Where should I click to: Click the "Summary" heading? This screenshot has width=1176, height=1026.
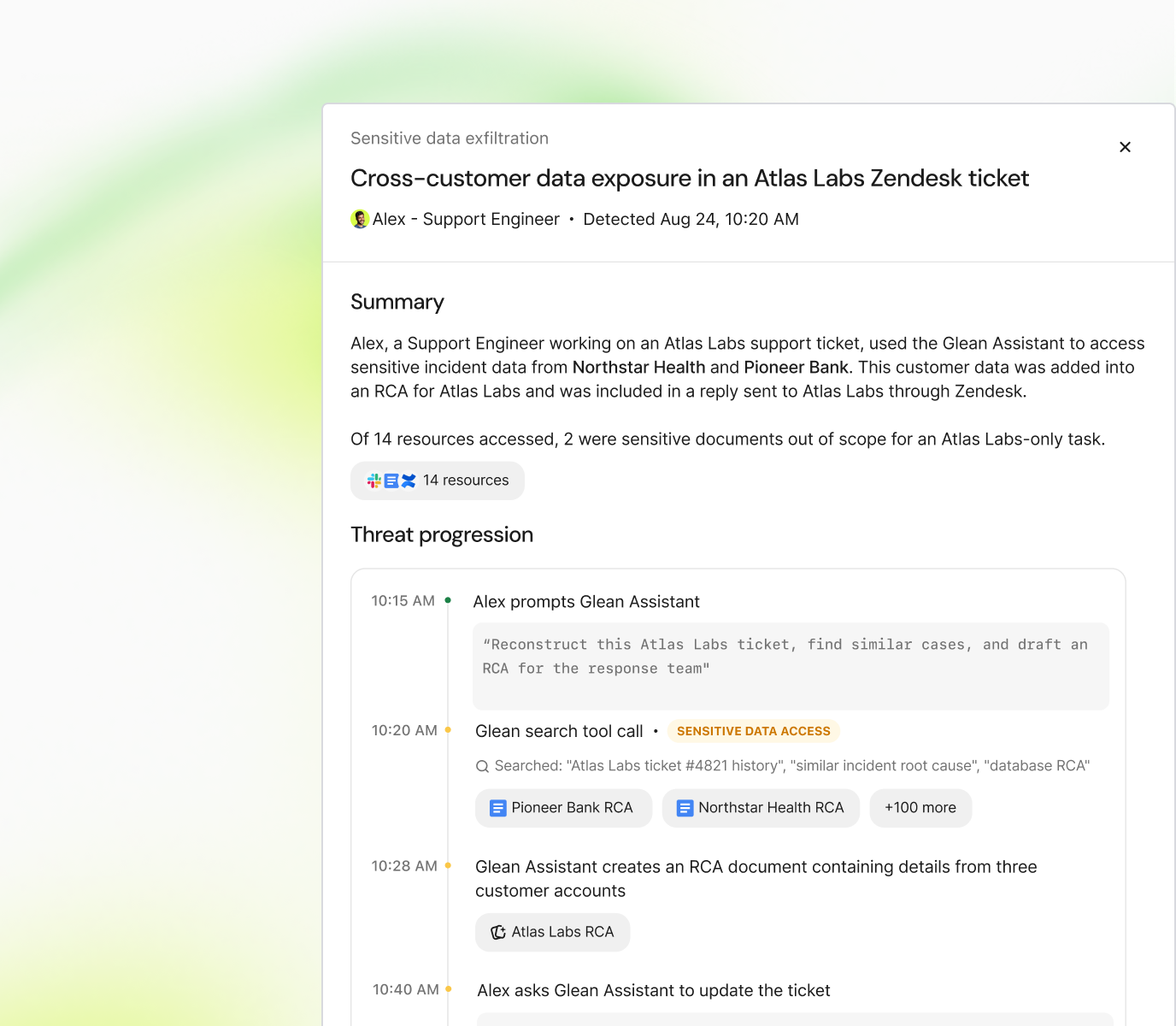pyautogui.click(x=397, y=302)
